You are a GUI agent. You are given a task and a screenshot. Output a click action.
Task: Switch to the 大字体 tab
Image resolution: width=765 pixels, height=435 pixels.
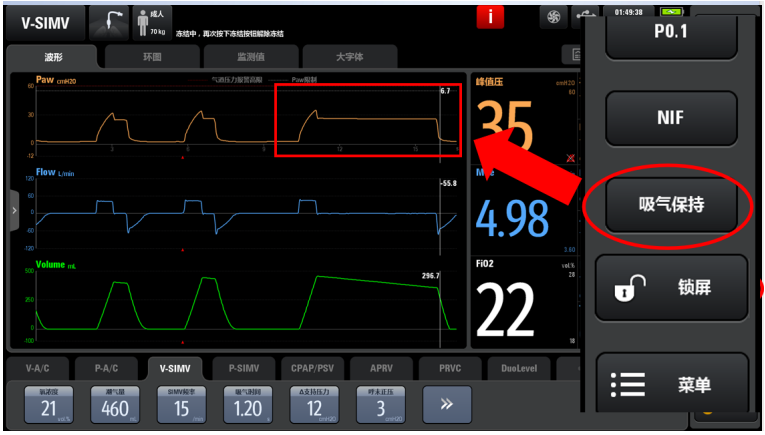coord(349,57)
